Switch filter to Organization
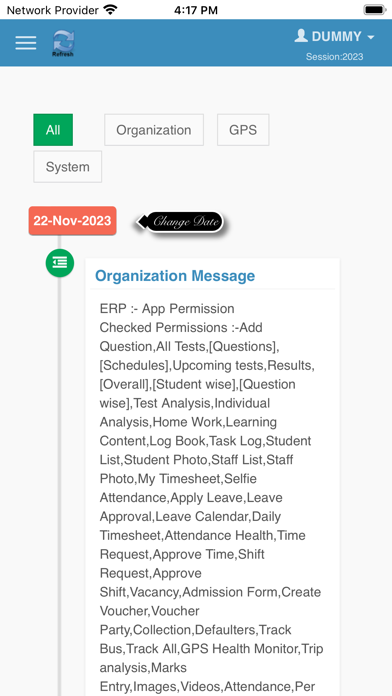 [x=154, y=130]
